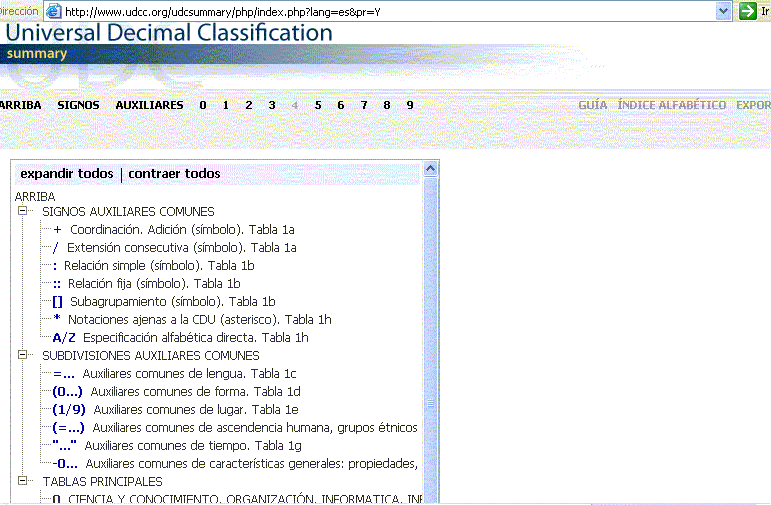Select the square brackets Subagrupamiento symbol
The image size is (771, 505).
click(57, 301)
